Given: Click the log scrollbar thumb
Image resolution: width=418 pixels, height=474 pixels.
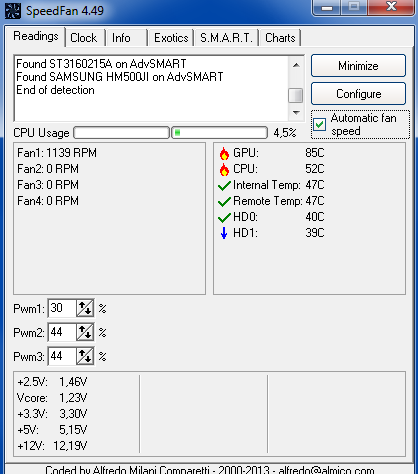Looking at the screenshot, I should (x=296, y=95).
